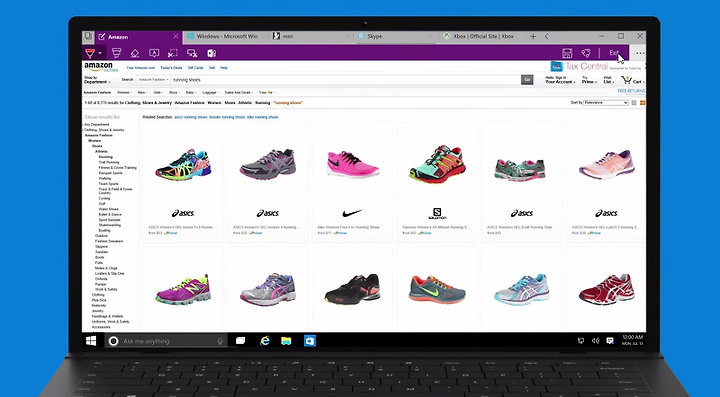
Task: Select Handbags & Wallets category
Action: (107, 316)
